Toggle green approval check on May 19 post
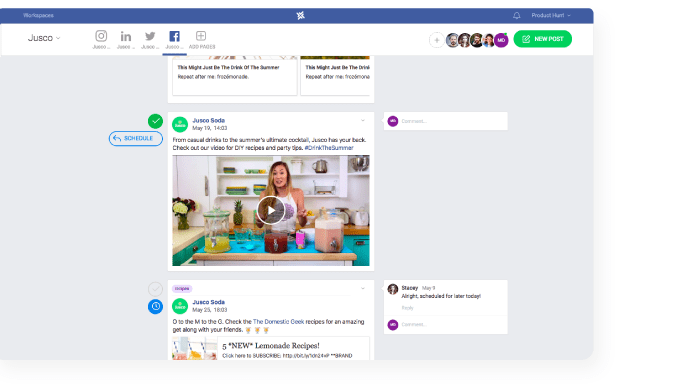Viewport: 700px width, 391px height. 155,121
